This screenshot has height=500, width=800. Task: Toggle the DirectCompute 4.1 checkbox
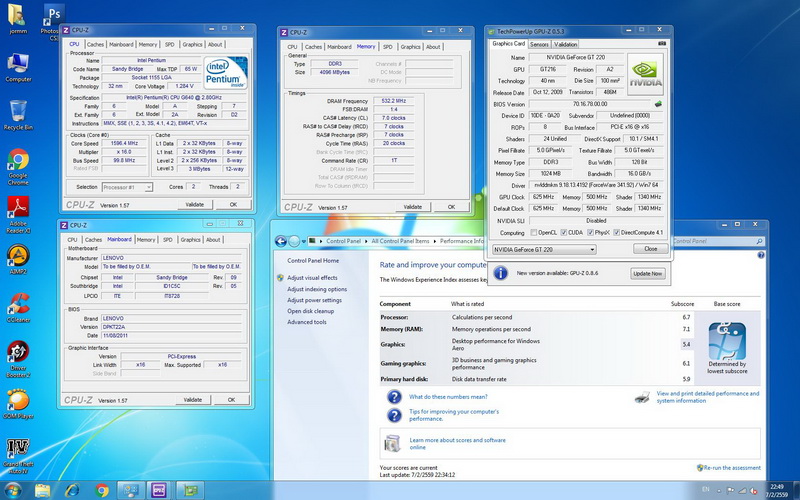tap(618, 232)
